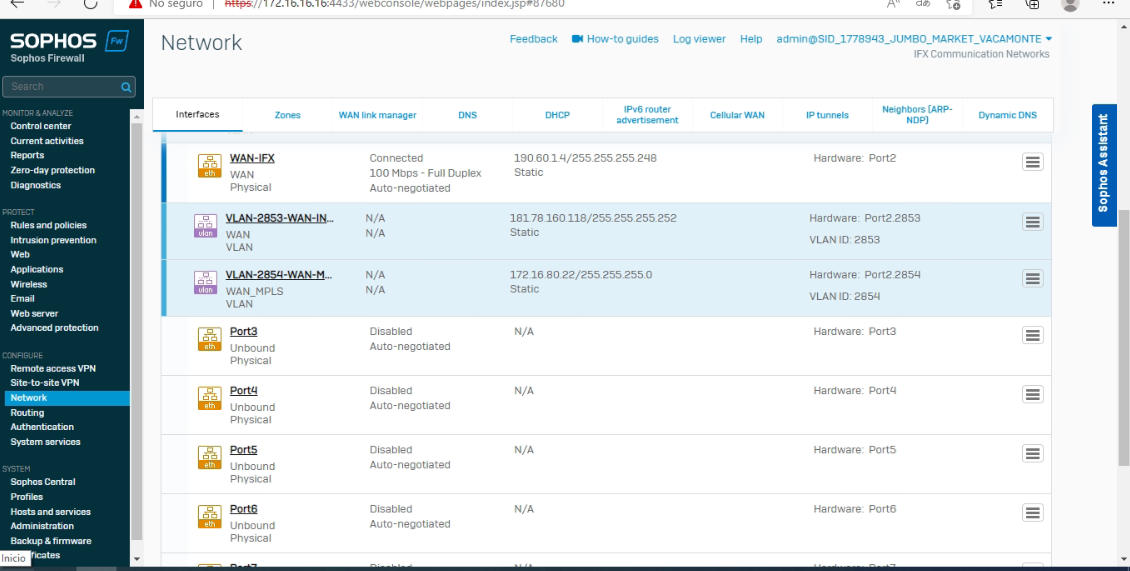
Task: Click the VLAN-2853 vlan interface icon
Action: click(205, 225)
